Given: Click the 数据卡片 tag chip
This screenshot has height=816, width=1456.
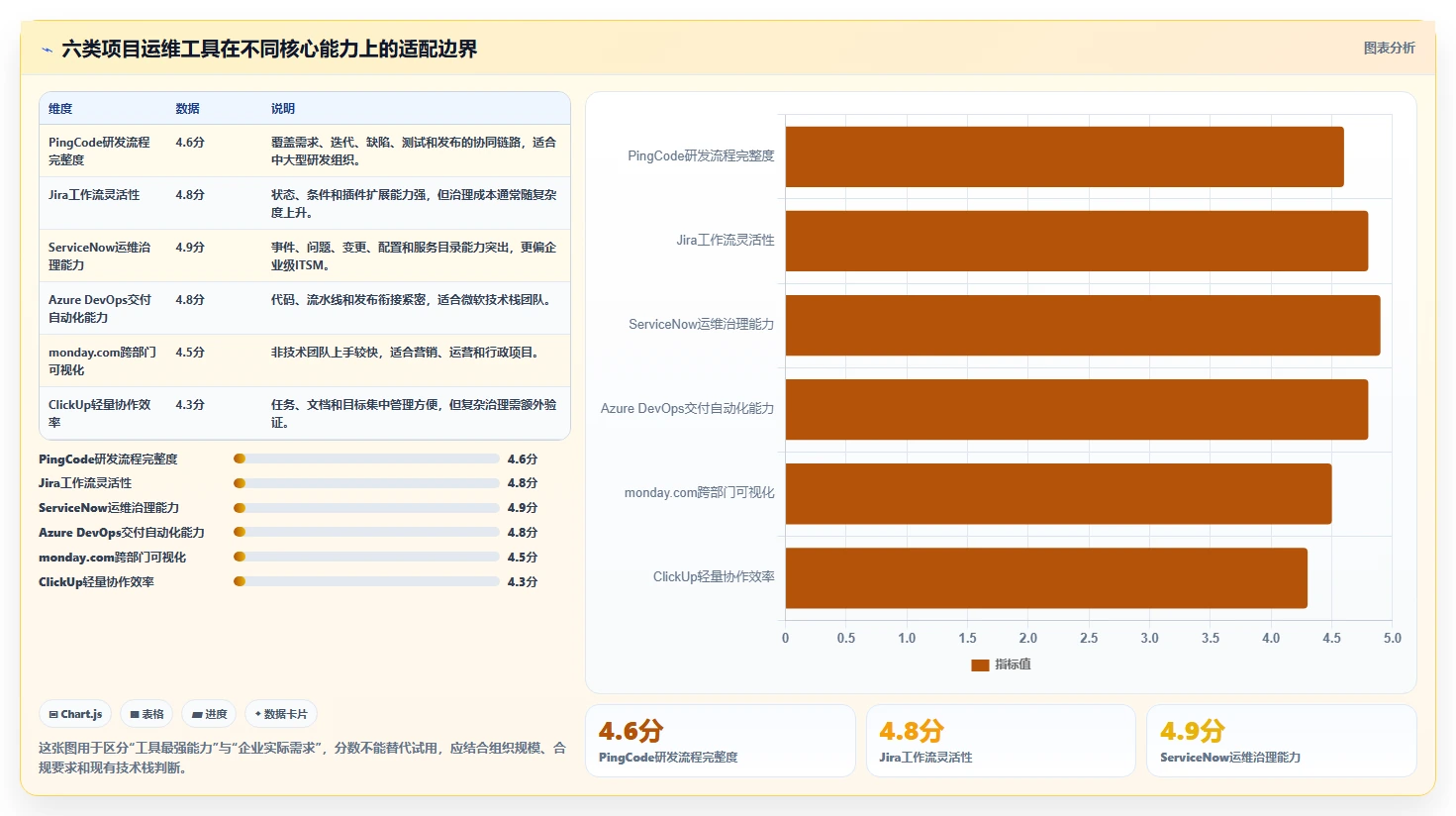Looking at the screenshot, I should [281, 714].
